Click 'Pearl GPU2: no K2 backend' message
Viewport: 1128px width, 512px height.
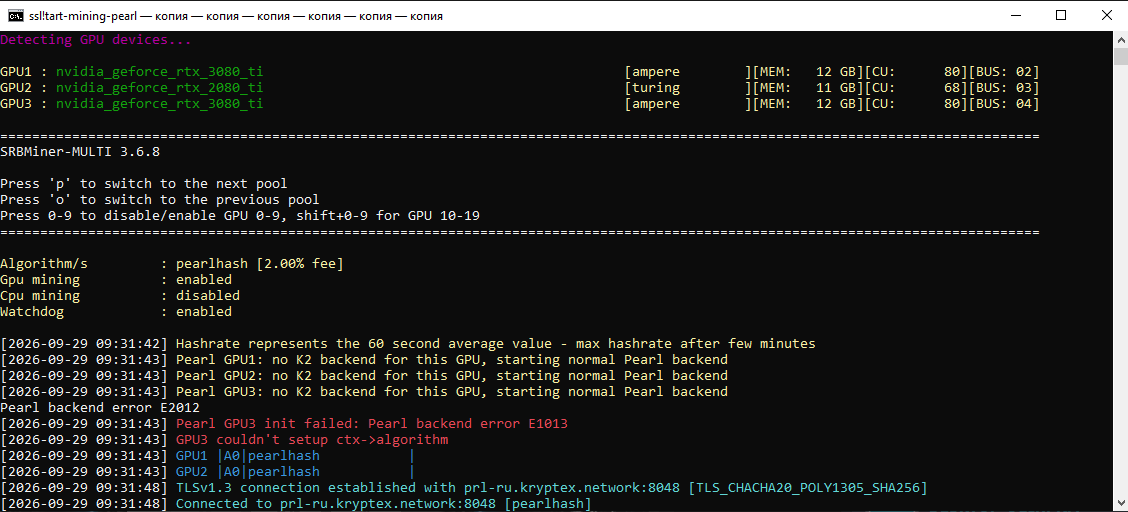(x=452, y=375)
